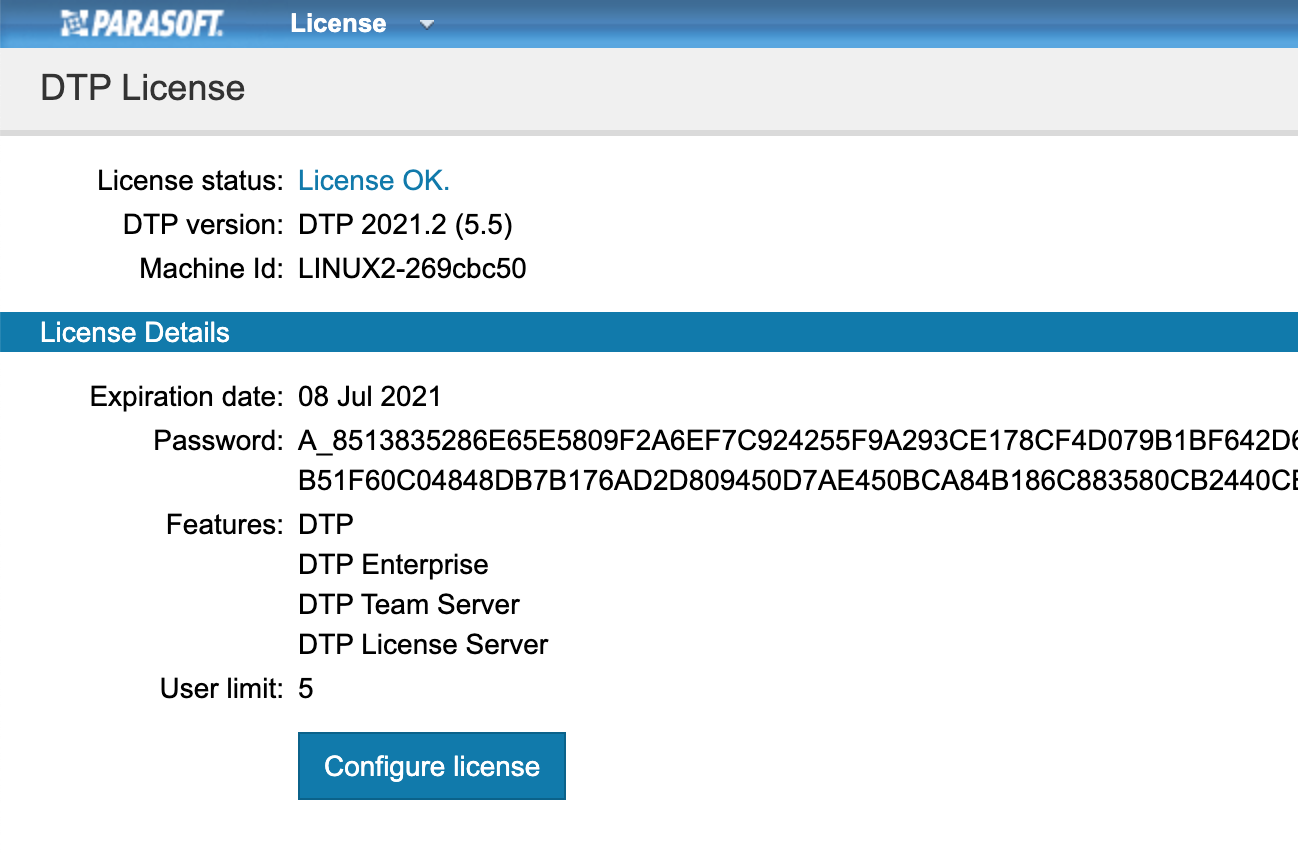Select the DTP License page title

[142, 88]
